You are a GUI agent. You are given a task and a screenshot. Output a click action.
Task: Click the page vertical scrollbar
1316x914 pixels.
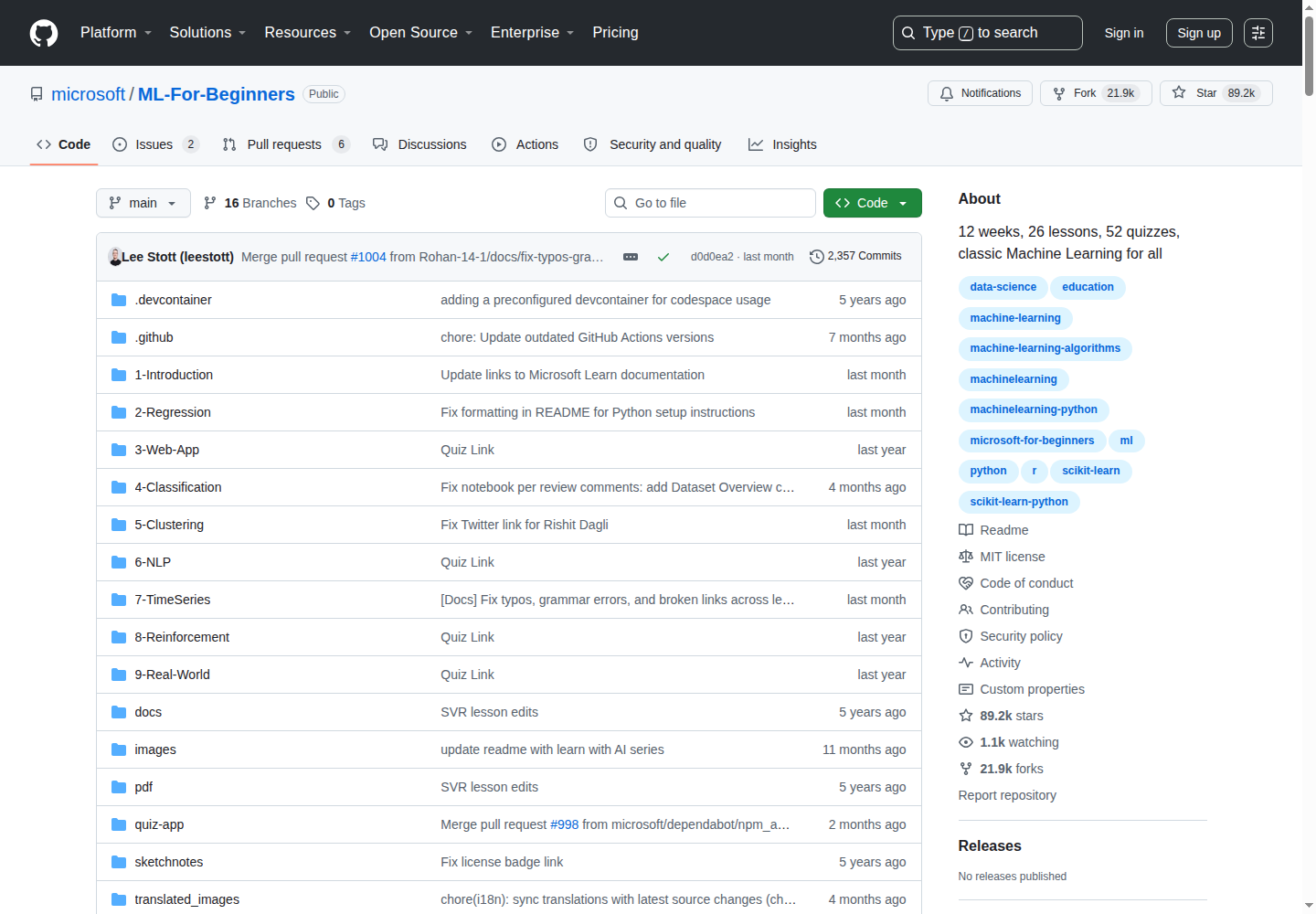click(x=1309, y=55)
